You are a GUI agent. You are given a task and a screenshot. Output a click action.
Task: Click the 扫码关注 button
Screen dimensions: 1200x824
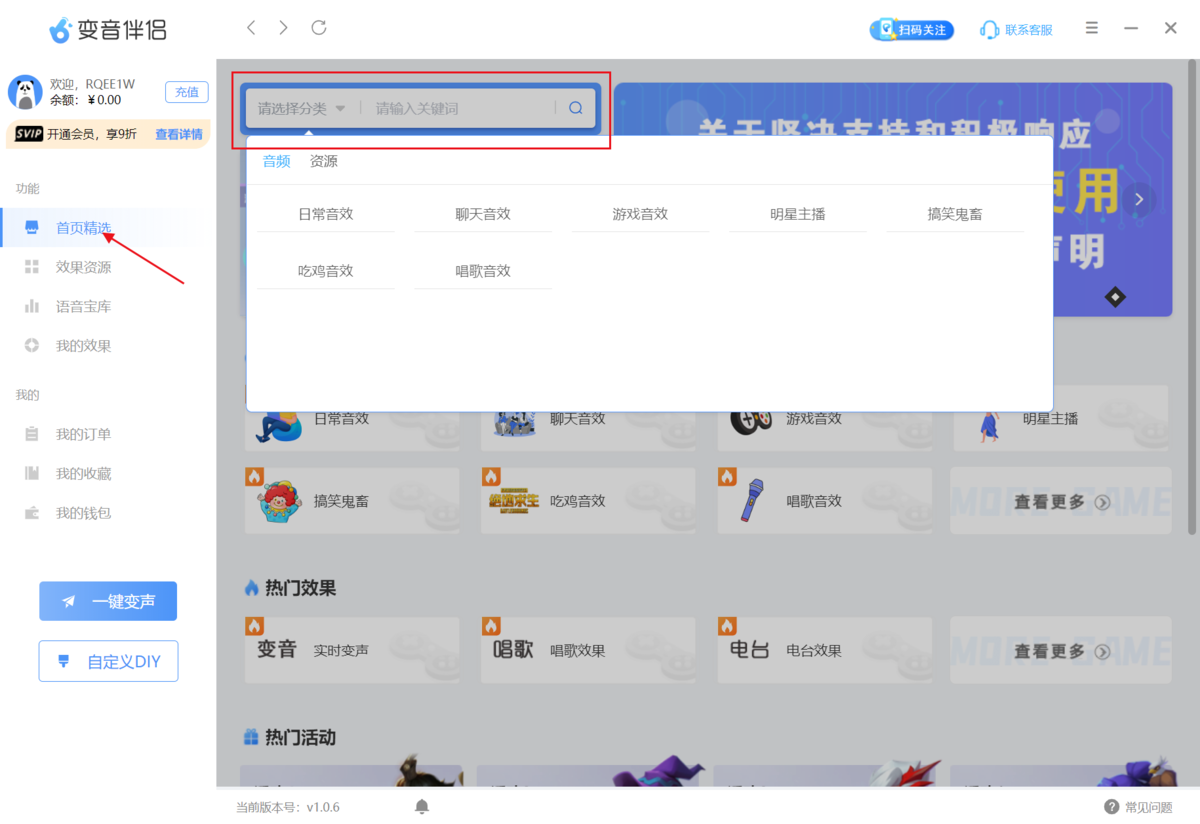(x=912, y=30)
